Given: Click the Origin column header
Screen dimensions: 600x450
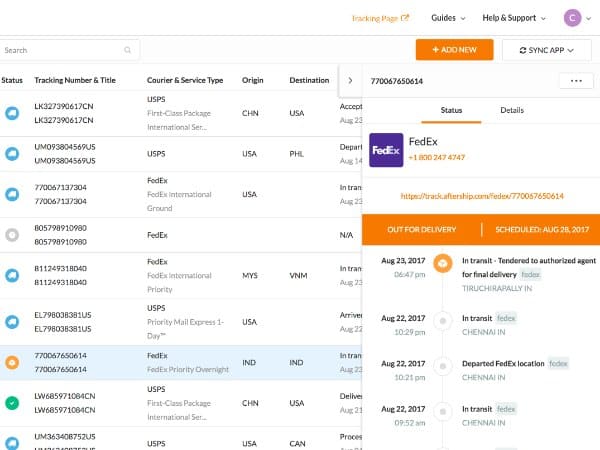Looking at the screenshot, I should pos(253,80).
